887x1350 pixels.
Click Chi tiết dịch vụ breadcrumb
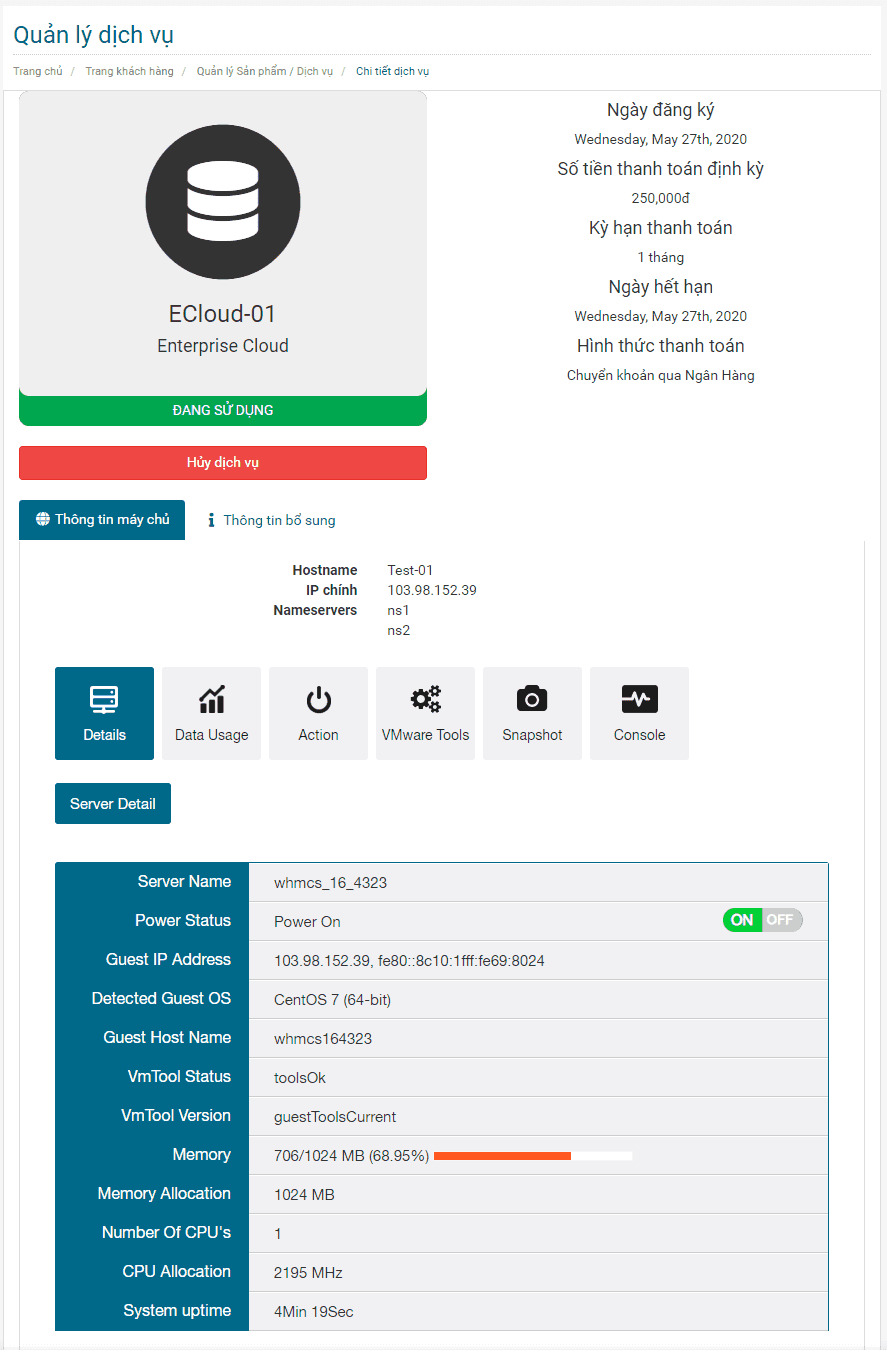coord(393,71)
